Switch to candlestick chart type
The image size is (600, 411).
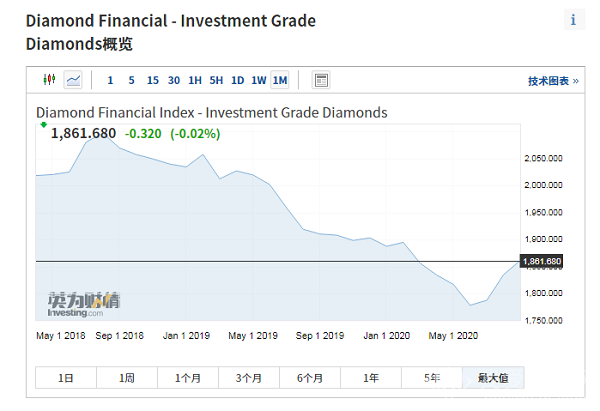coord(50,80)
